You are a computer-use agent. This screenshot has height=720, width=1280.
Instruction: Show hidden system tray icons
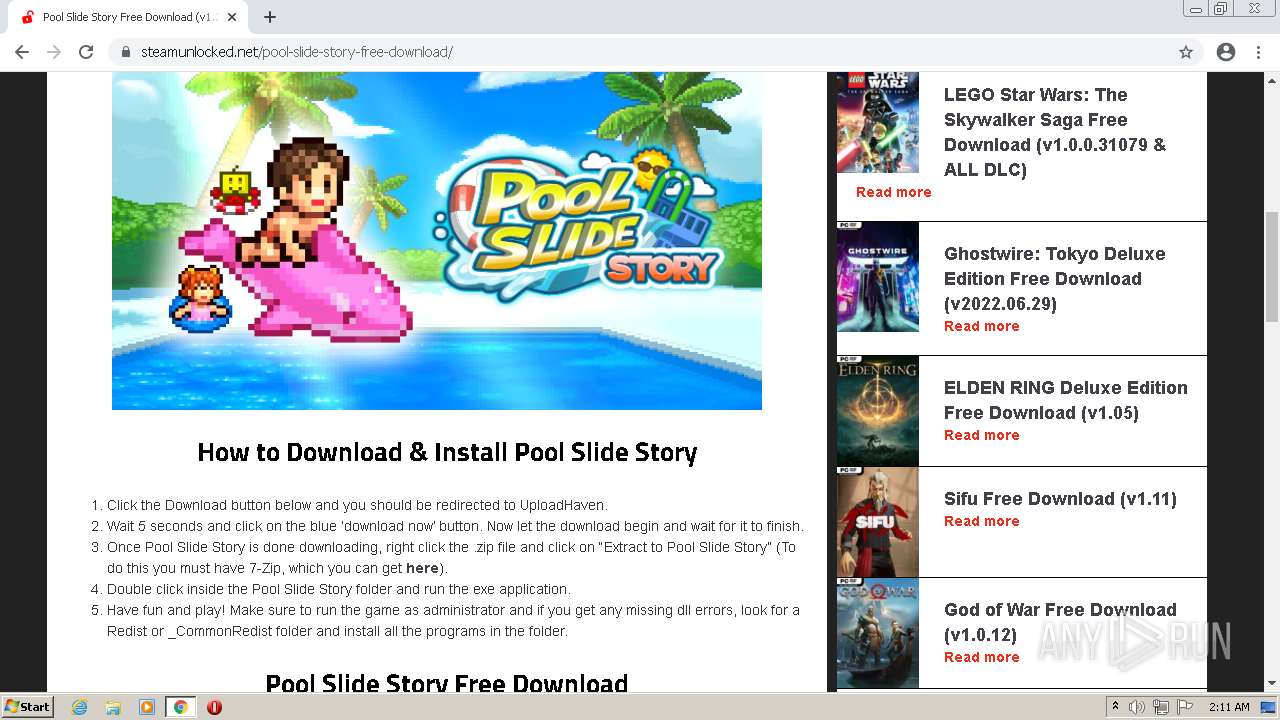[1116, 707]
